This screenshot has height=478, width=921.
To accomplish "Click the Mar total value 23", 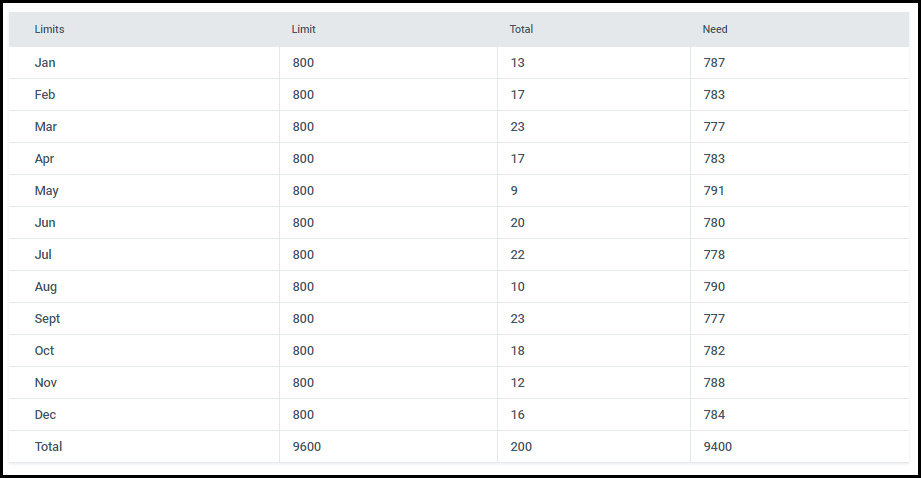I will pos(517,127).
